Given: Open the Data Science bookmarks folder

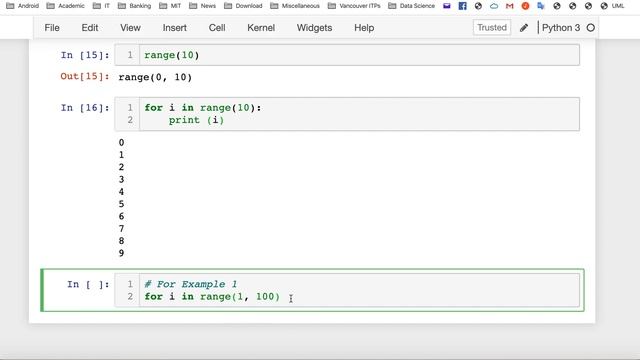Looking at the screenshot, I should tap(411, 6).
